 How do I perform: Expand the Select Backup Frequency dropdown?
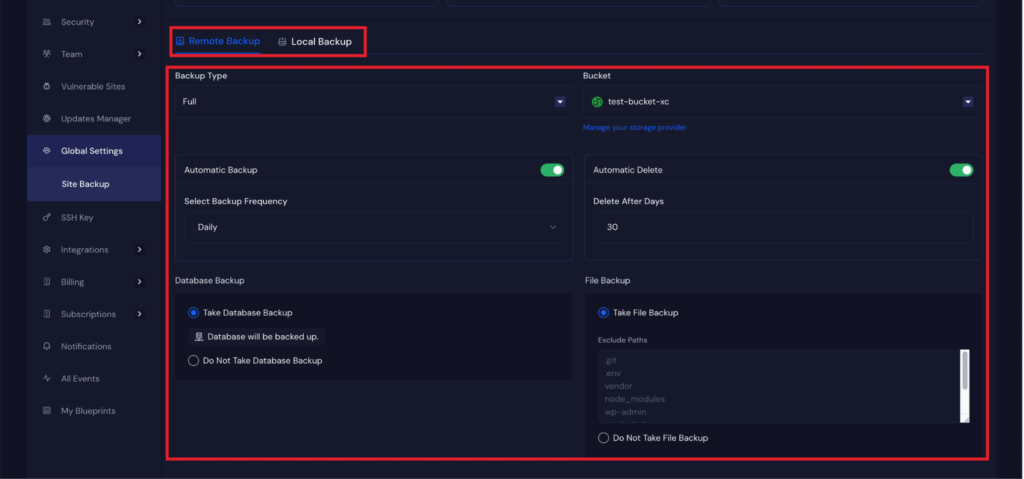[x=372, y=227]
